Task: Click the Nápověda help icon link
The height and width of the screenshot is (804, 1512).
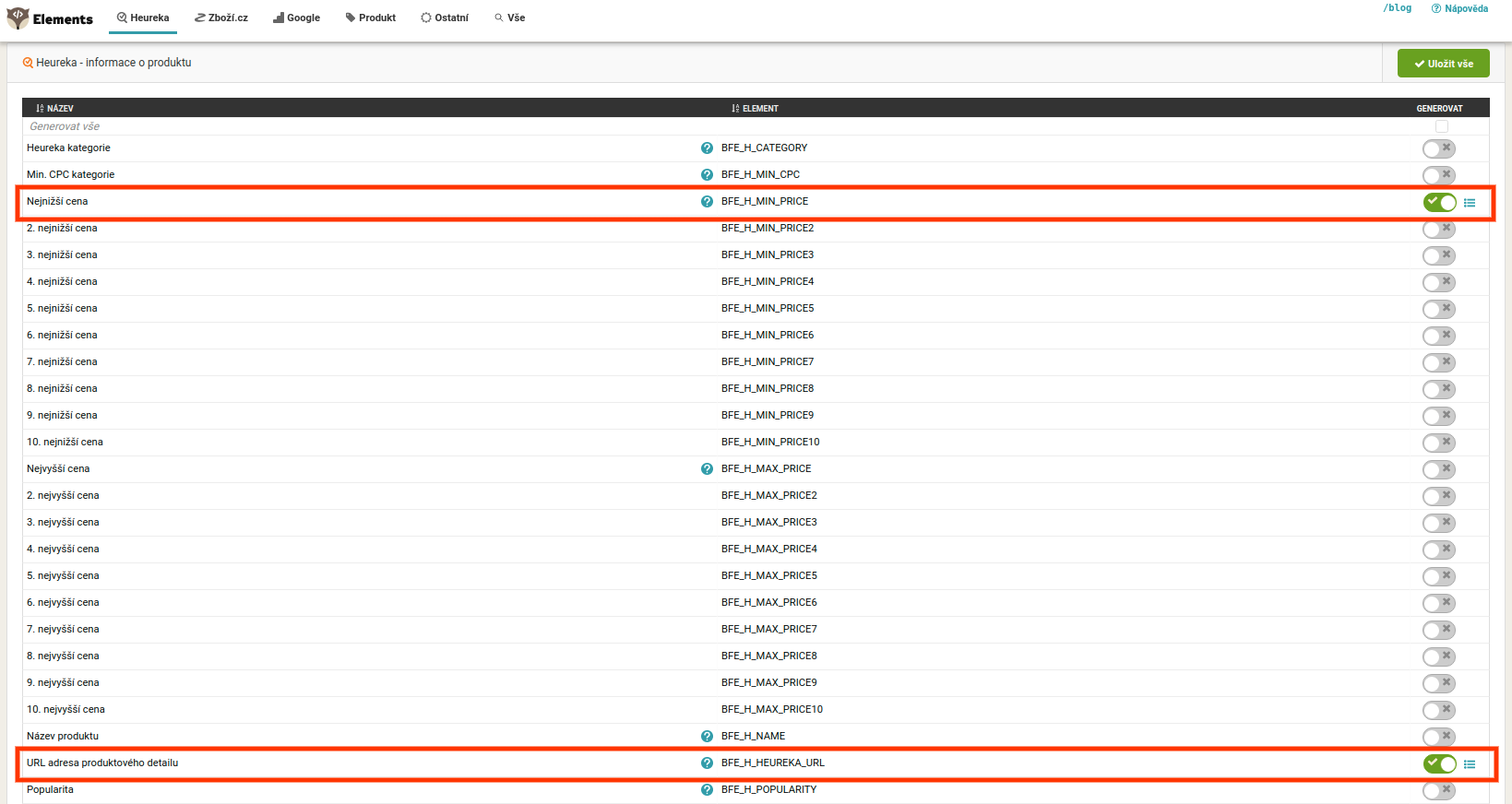Action: point(1459,8)
